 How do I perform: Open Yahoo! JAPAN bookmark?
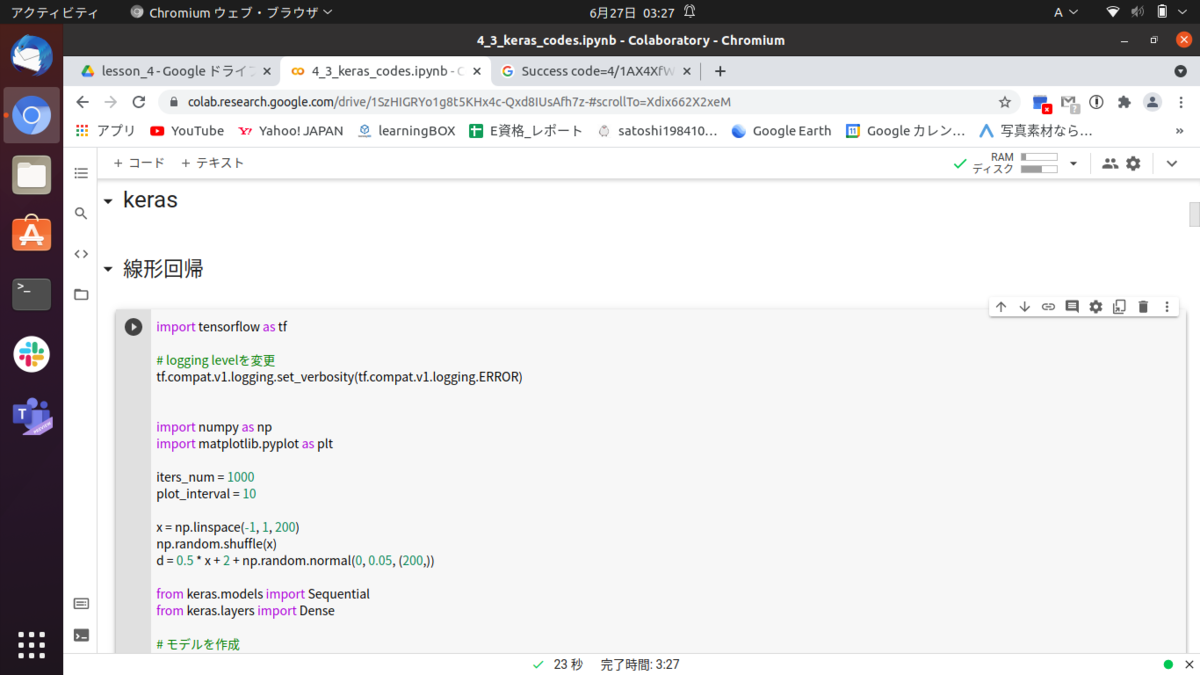pyautogui.click(x=290, y=131)
